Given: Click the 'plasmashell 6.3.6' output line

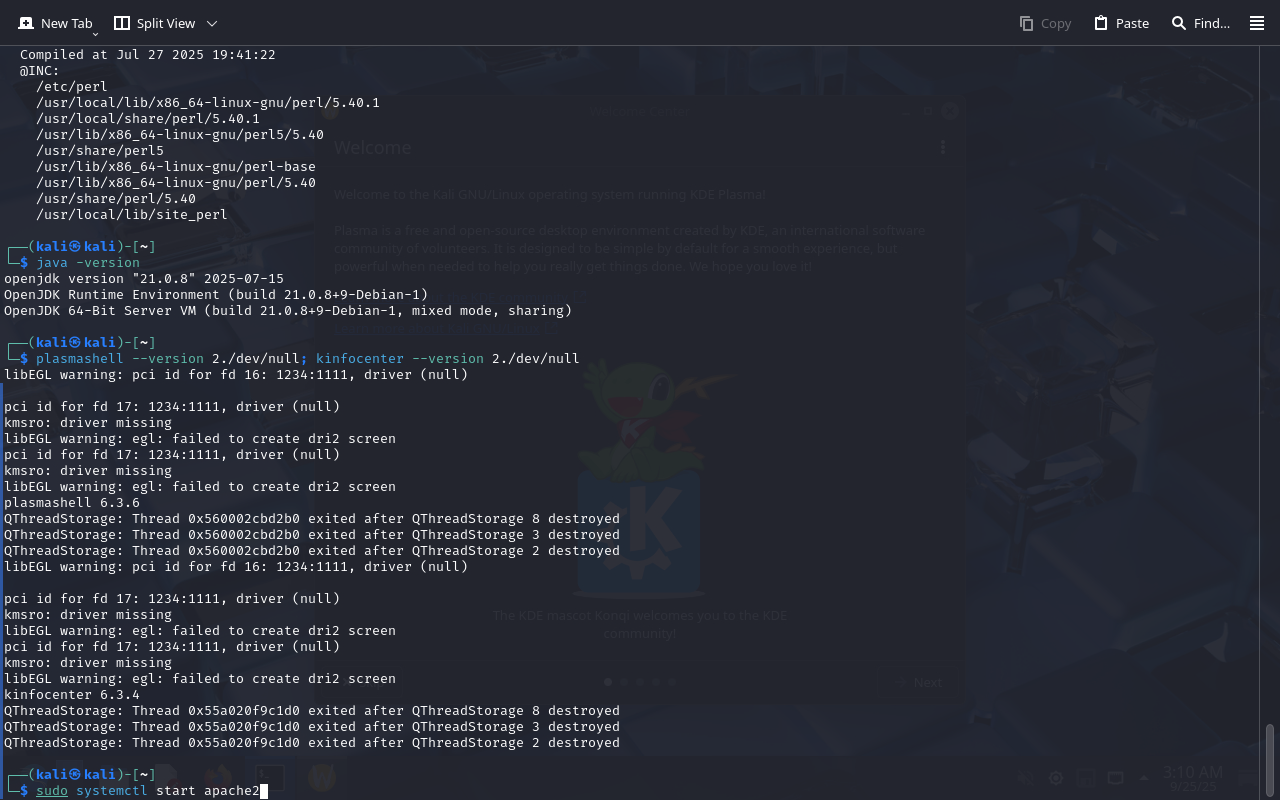Looking at the screenshot, I should click(72, 503).
